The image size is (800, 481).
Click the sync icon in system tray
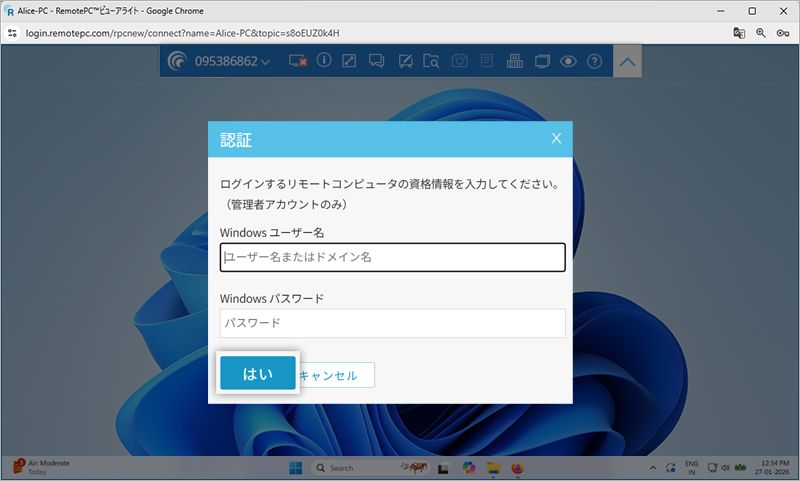[670, 468]
